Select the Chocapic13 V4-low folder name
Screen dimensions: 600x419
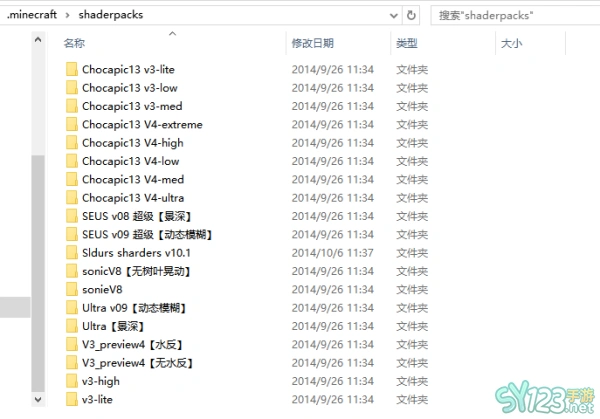click(x=130, y=161)
